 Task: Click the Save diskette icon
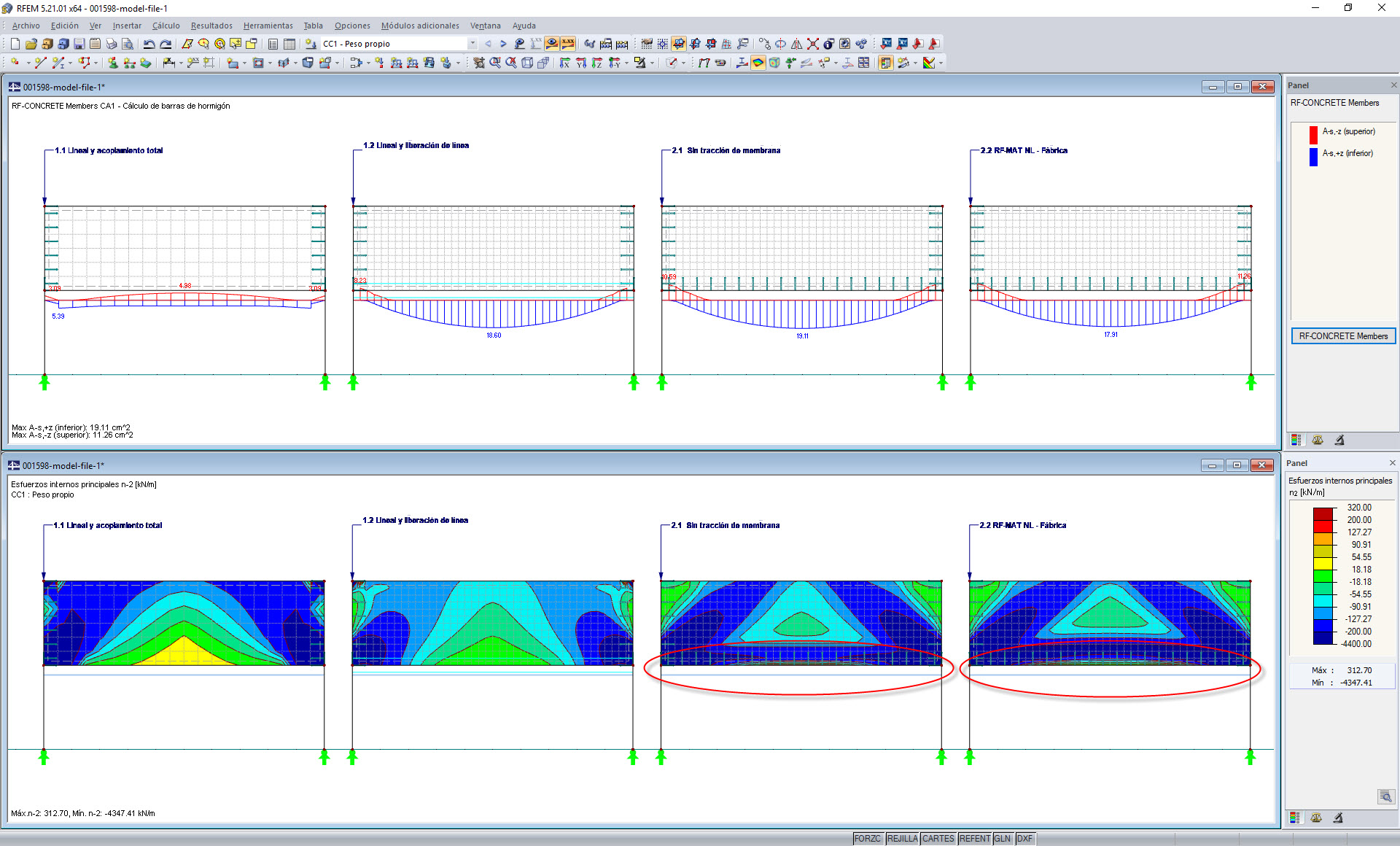coord(79,44)
